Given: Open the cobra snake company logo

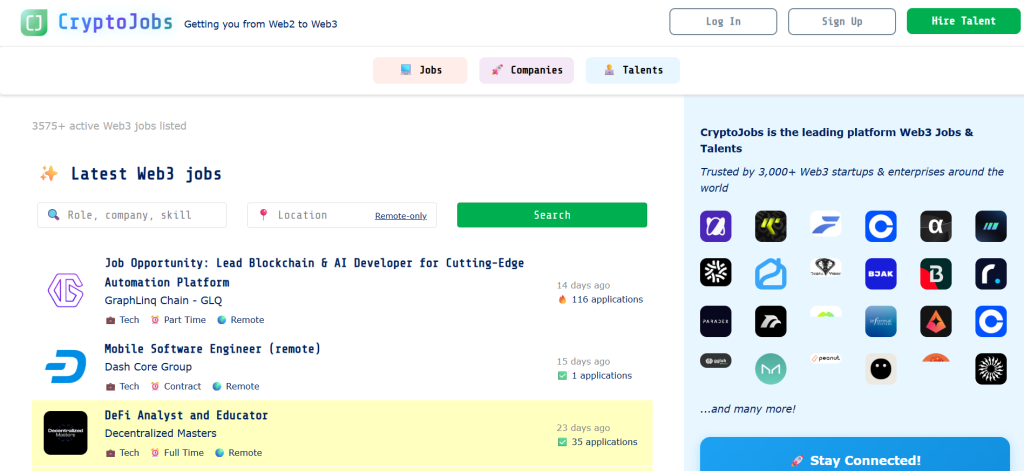Looking at the screenshot, I should click(x=825, y=267).
